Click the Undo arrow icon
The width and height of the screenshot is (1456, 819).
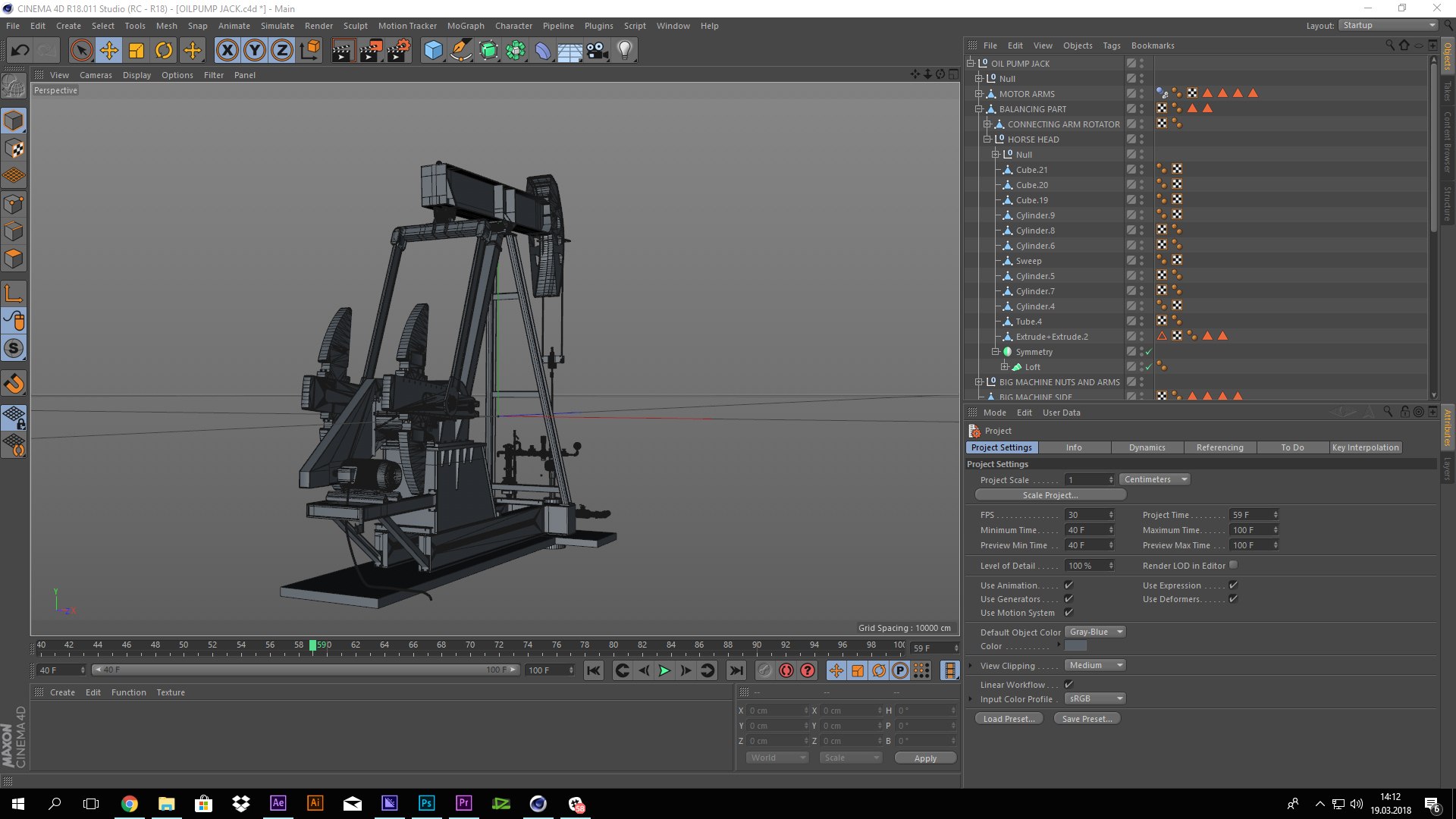[x=20, y=51]
